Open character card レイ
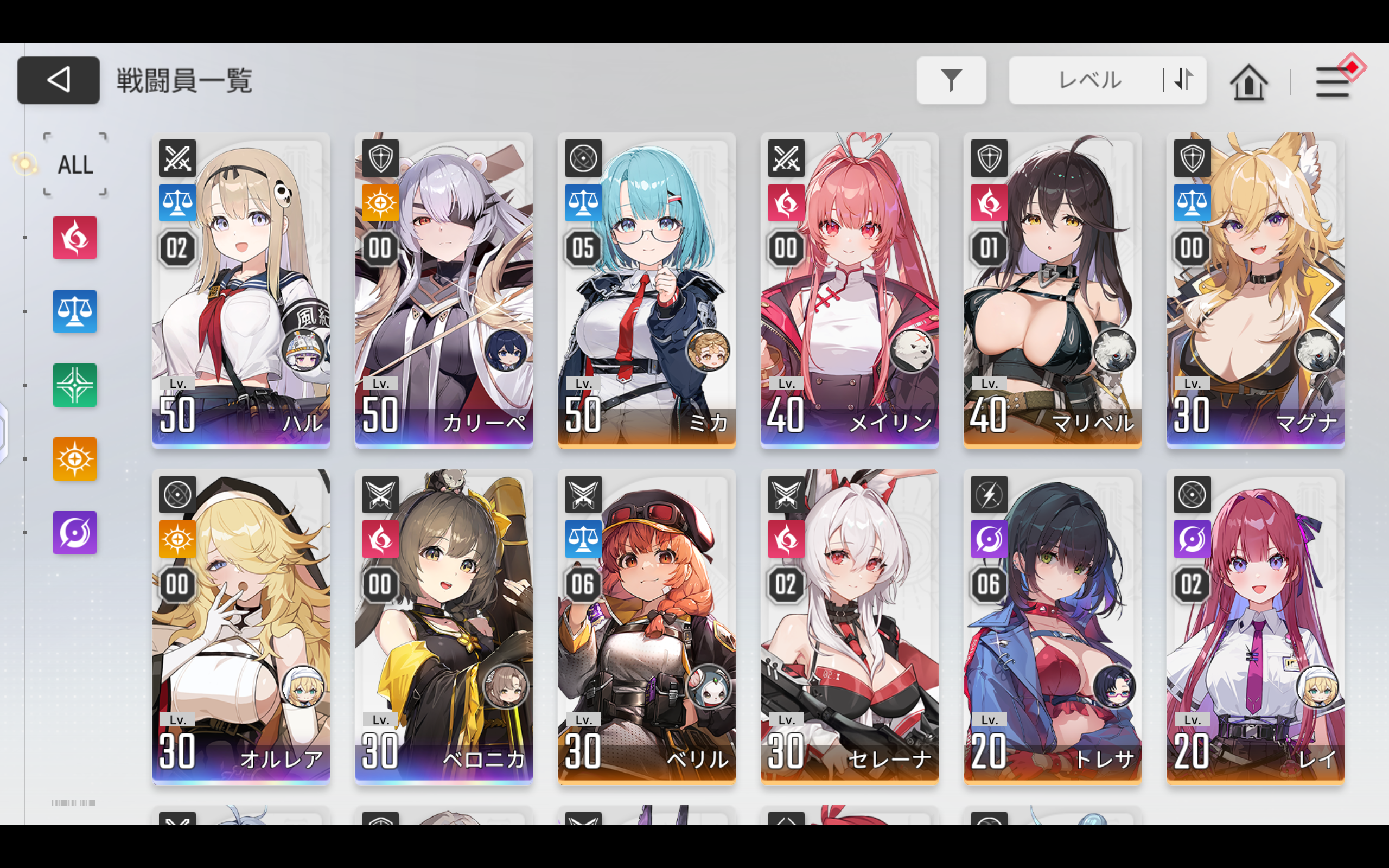The image size is (1389, 868). 1256,627
